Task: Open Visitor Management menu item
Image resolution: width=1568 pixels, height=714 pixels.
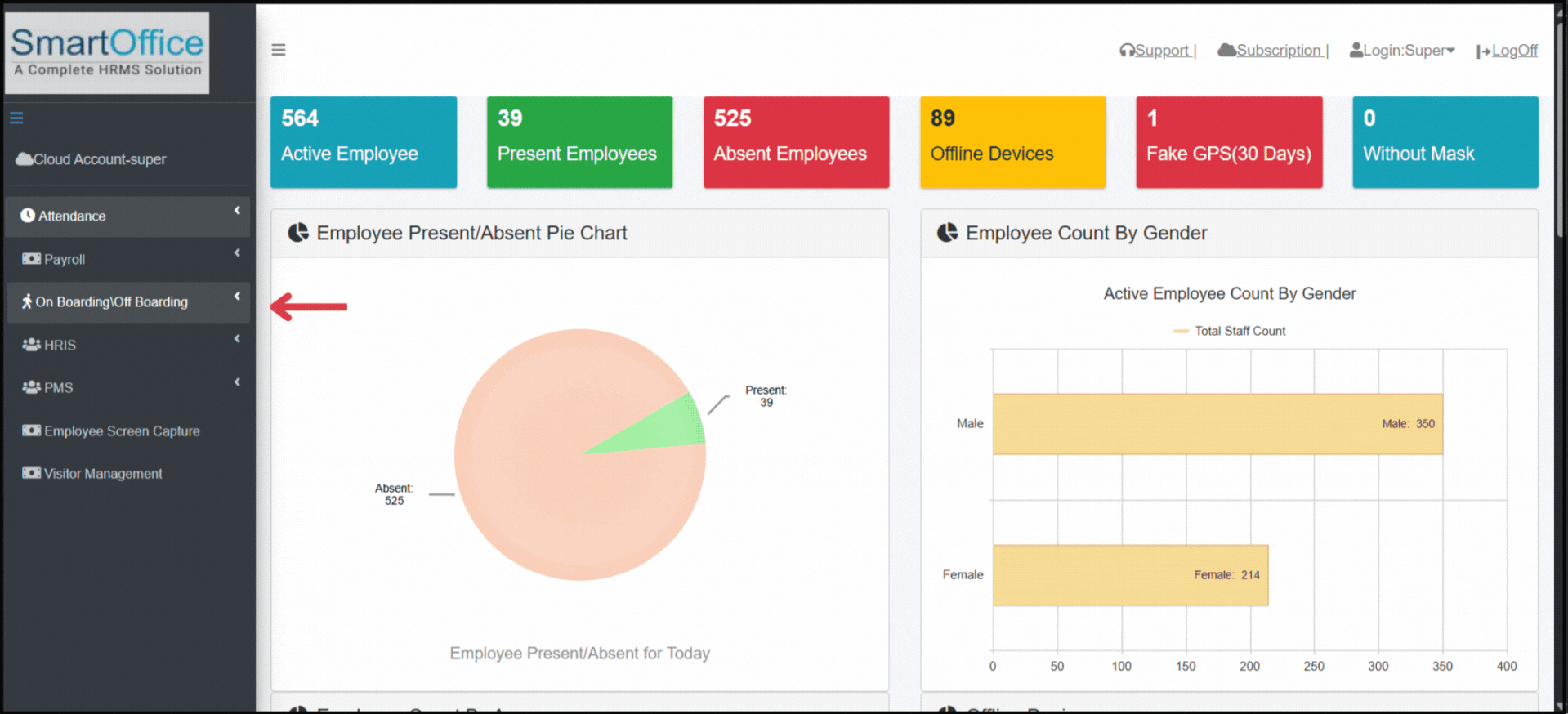Action: coord(103,474)
